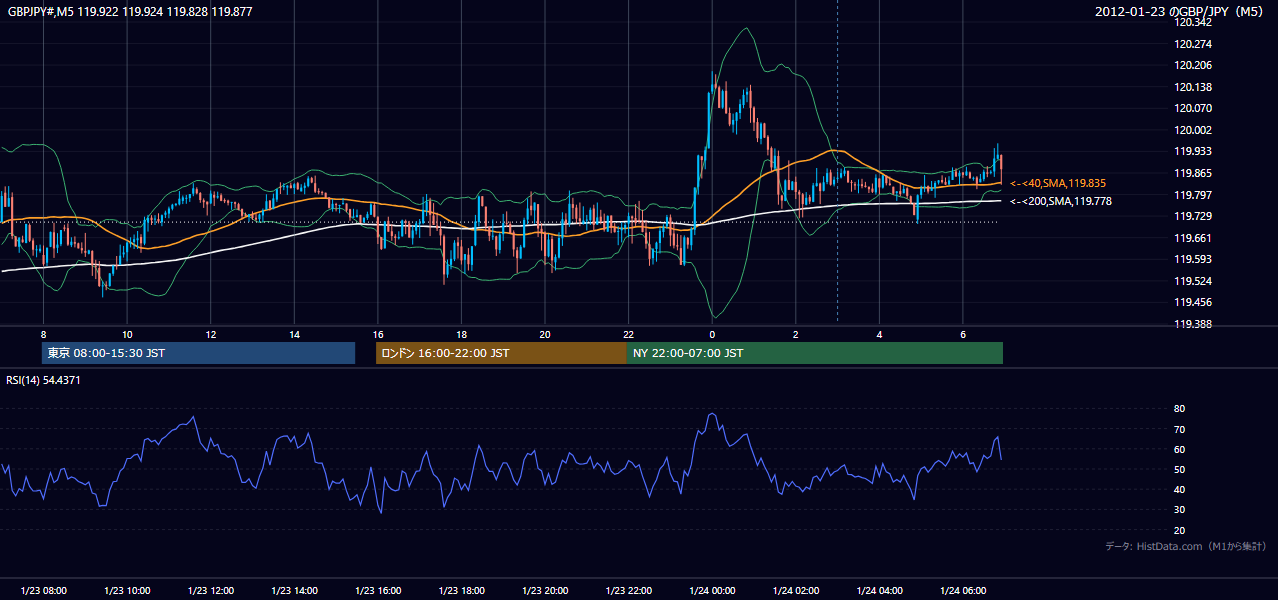
Task: Select the RSI(14) 54.4371 indicator label
Action: point(44,380)
